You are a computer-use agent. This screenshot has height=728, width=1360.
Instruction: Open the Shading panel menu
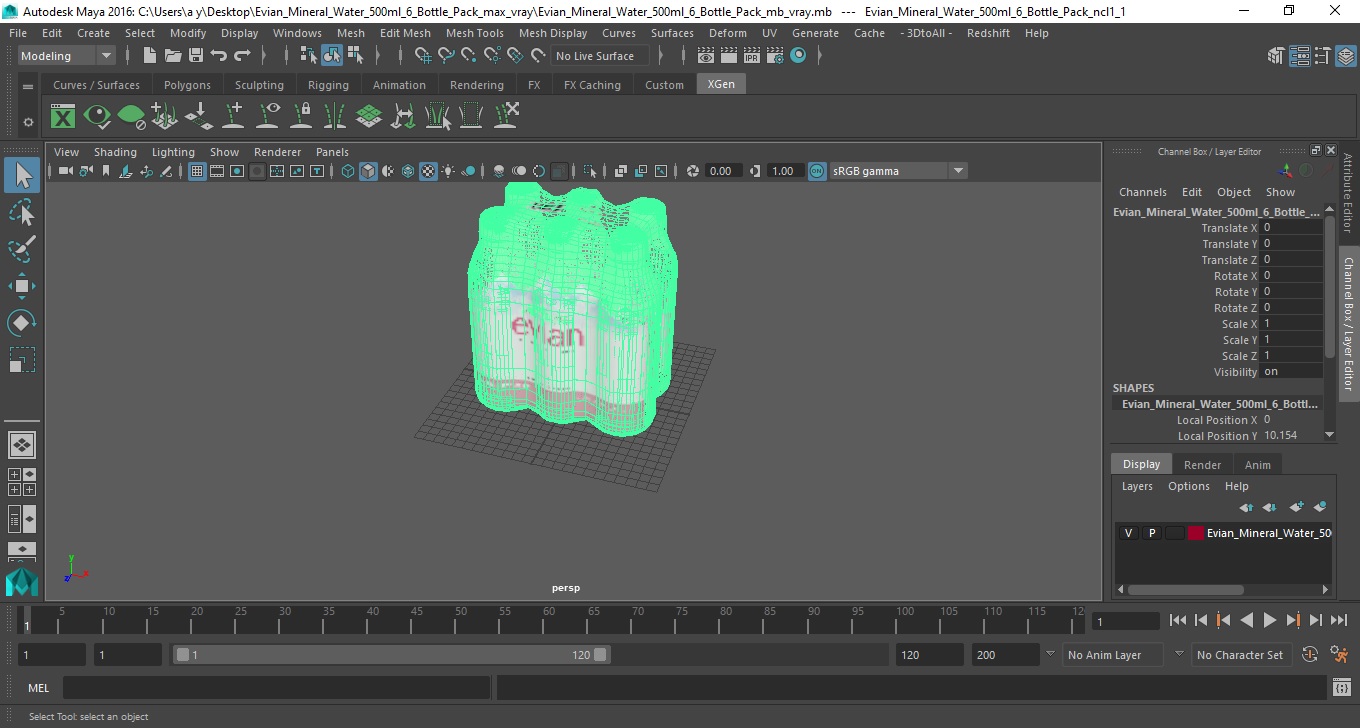(115, 152)
